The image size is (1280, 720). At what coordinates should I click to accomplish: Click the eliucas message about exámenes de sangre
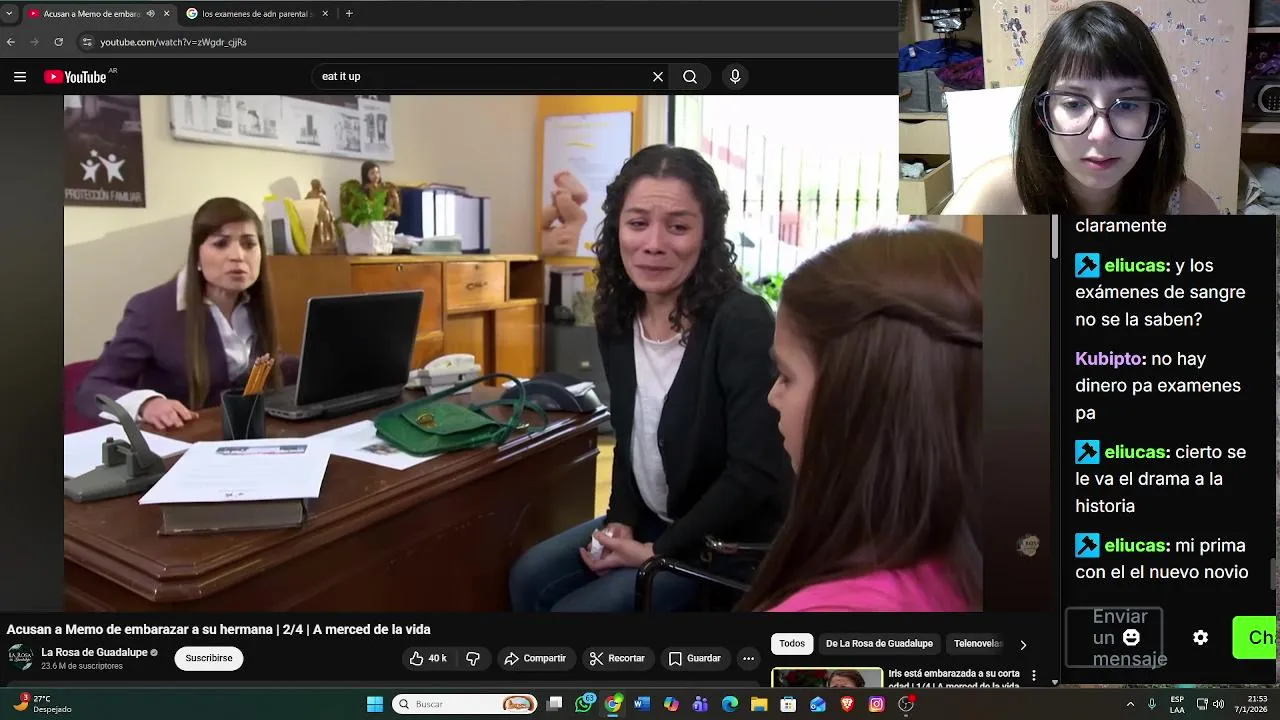pos(1160,293)
